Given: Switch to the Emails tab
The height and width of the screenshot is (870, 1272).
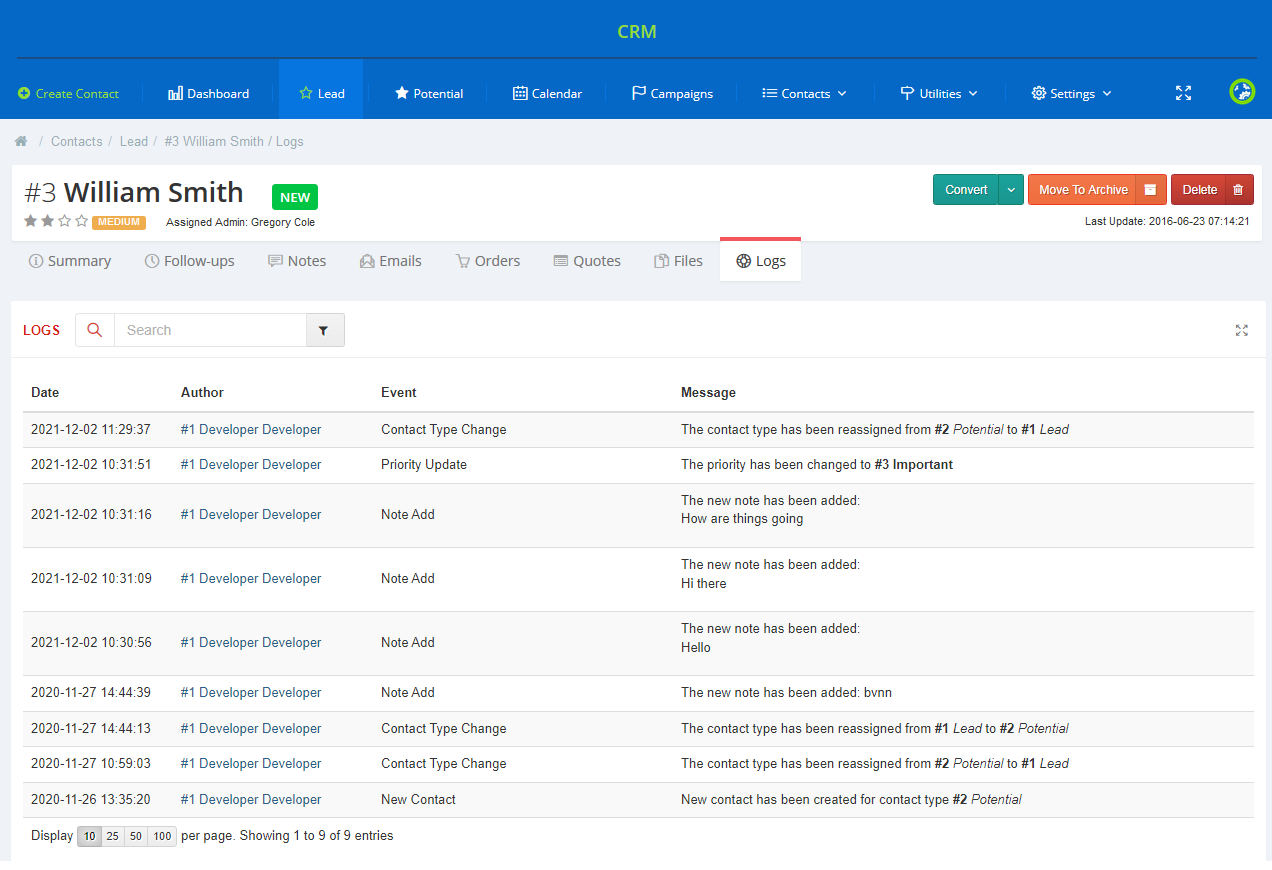Looking at the screenshot, I should tap(390, 261).
